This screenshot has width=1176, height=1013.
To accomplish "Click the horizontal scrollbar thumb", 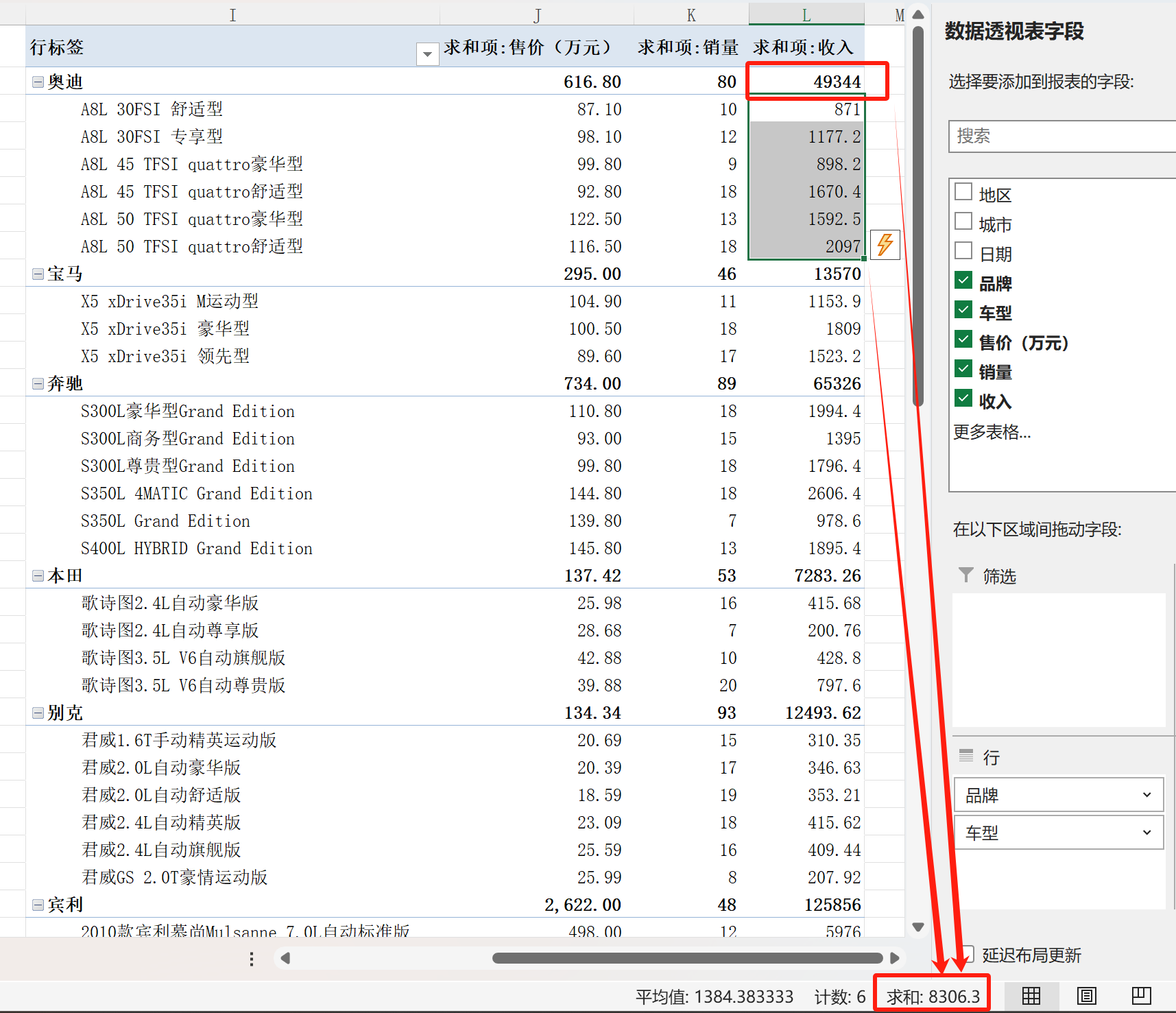I will coord(688,958).
